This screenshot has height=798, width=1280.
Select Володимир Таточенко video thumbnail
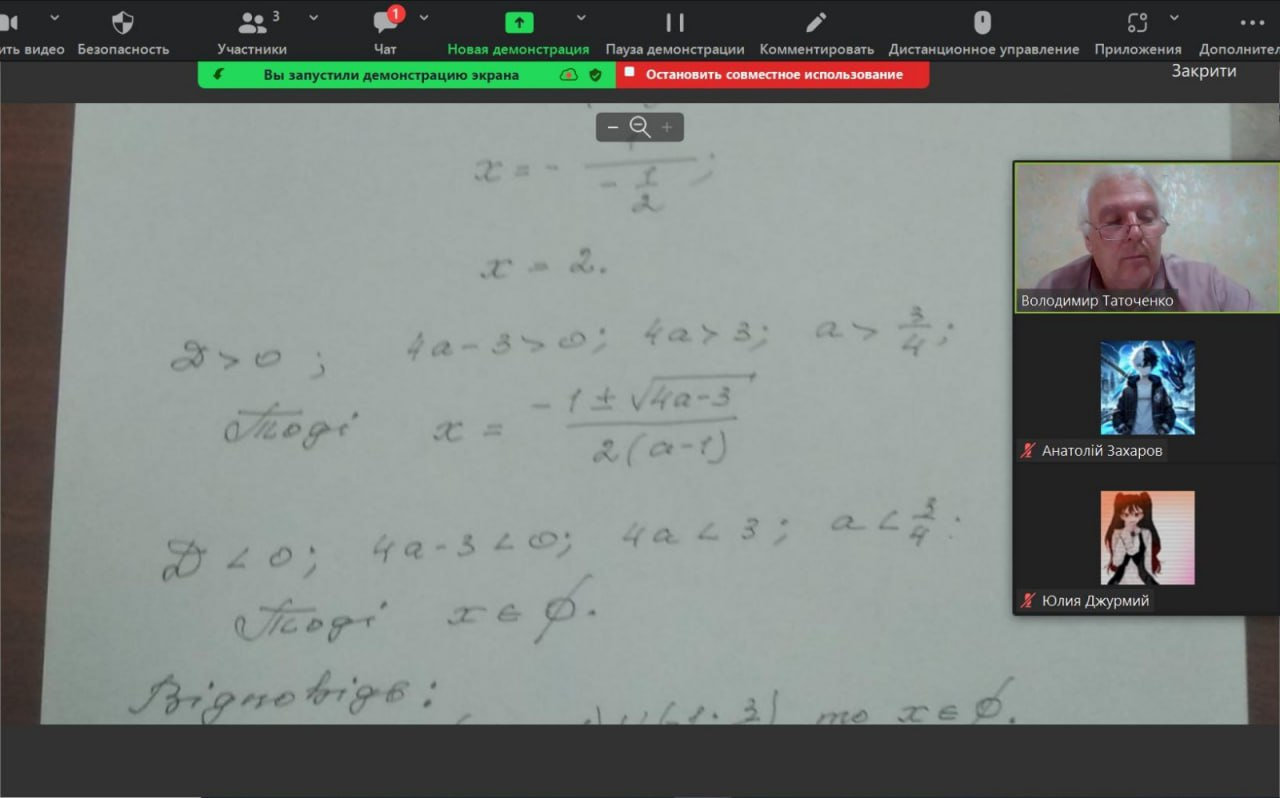point(1147,238)
